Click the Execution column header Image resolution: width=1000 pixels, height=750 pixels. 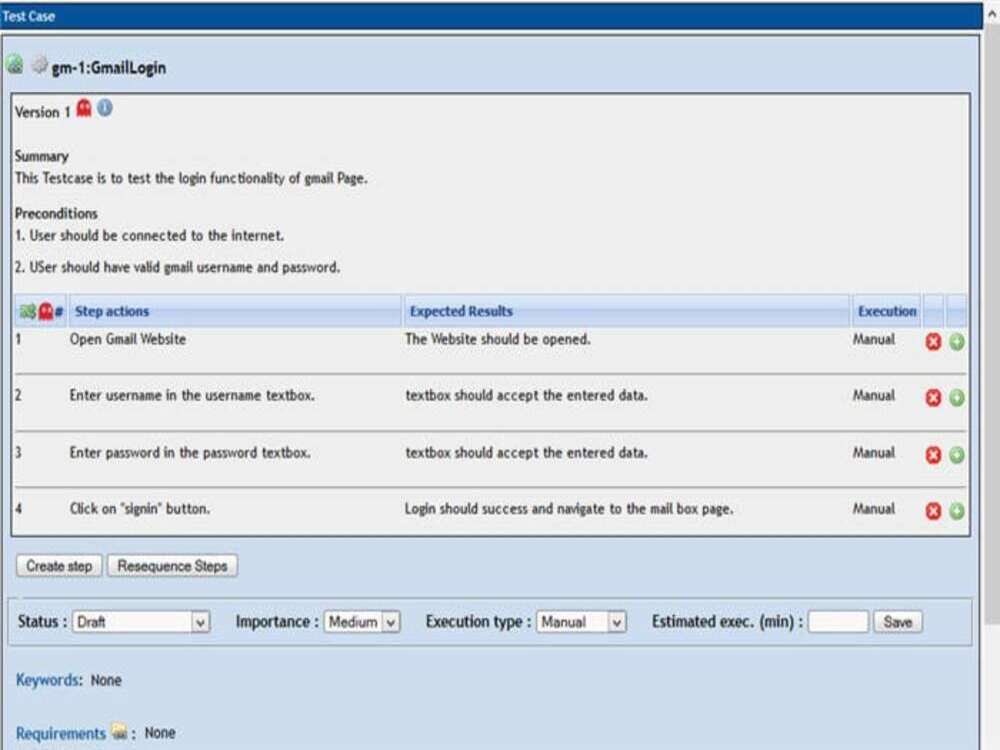point(886,311)
